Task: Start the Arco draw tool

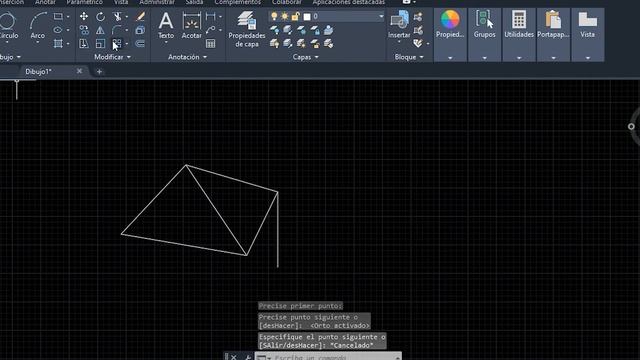Action: [x=38, y=25]
